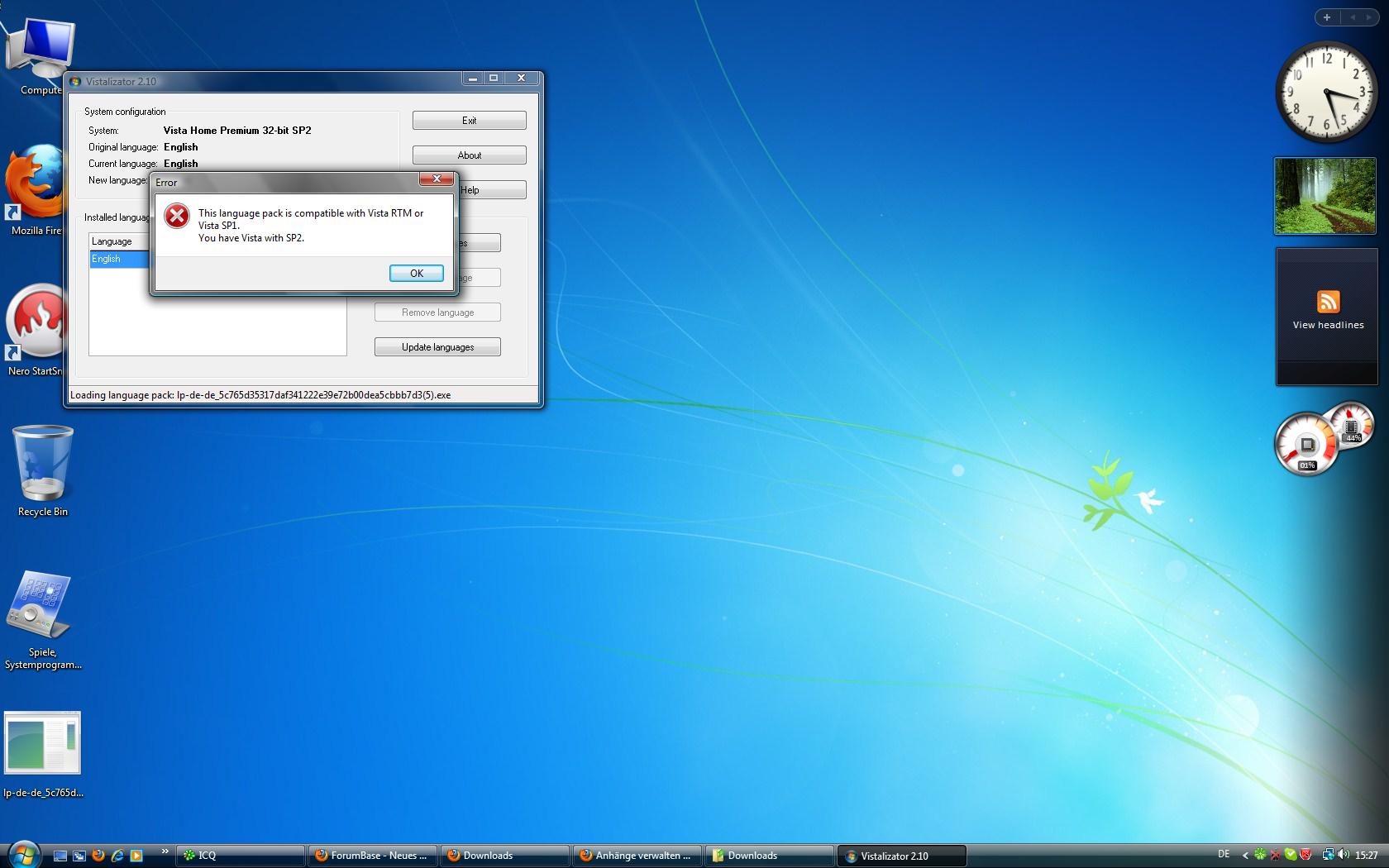Image resolution: width=1389 pixels, height=868 pixels.
Task: Click the partially hidden Help button
Action: (x=492, y=190)
